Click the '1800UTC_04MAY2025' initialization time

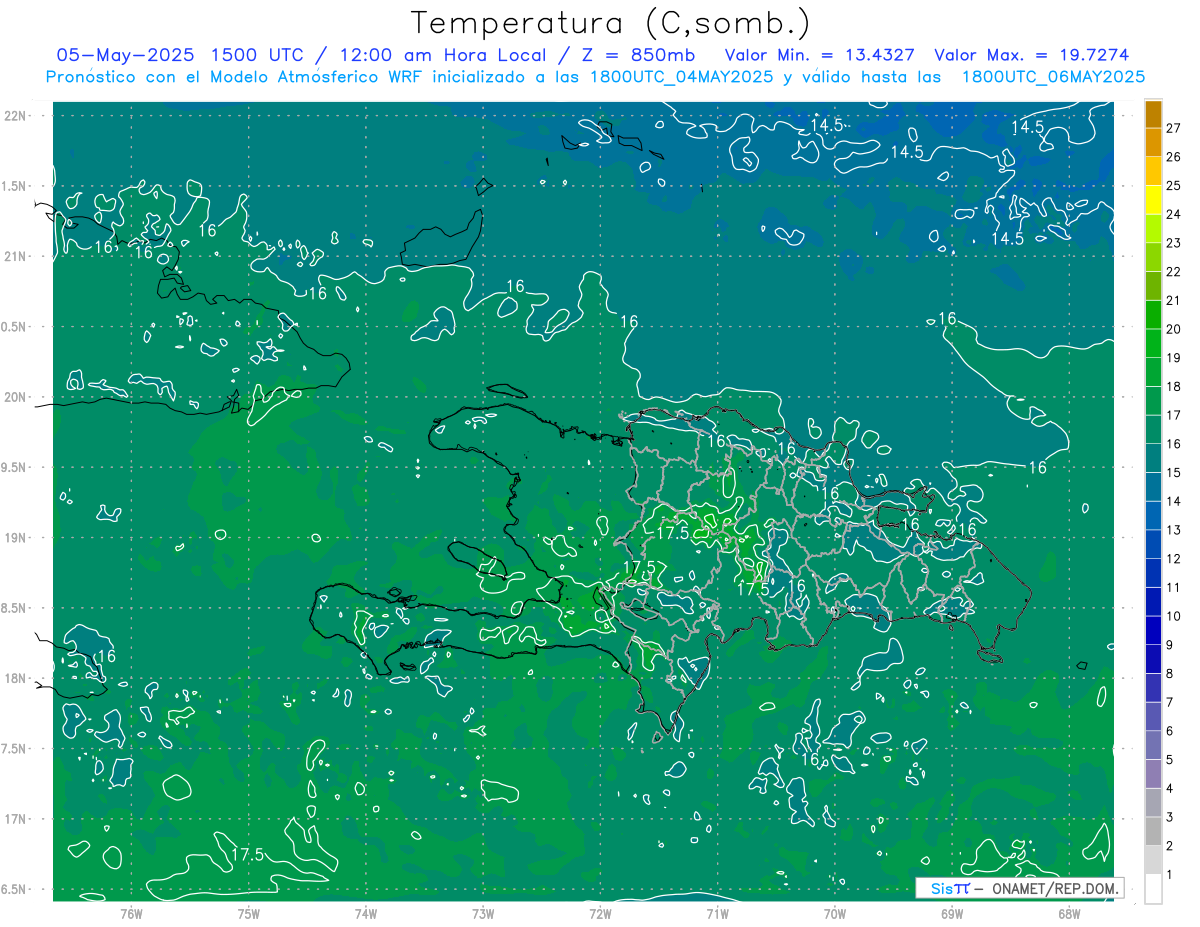click(x=681, y=77)
